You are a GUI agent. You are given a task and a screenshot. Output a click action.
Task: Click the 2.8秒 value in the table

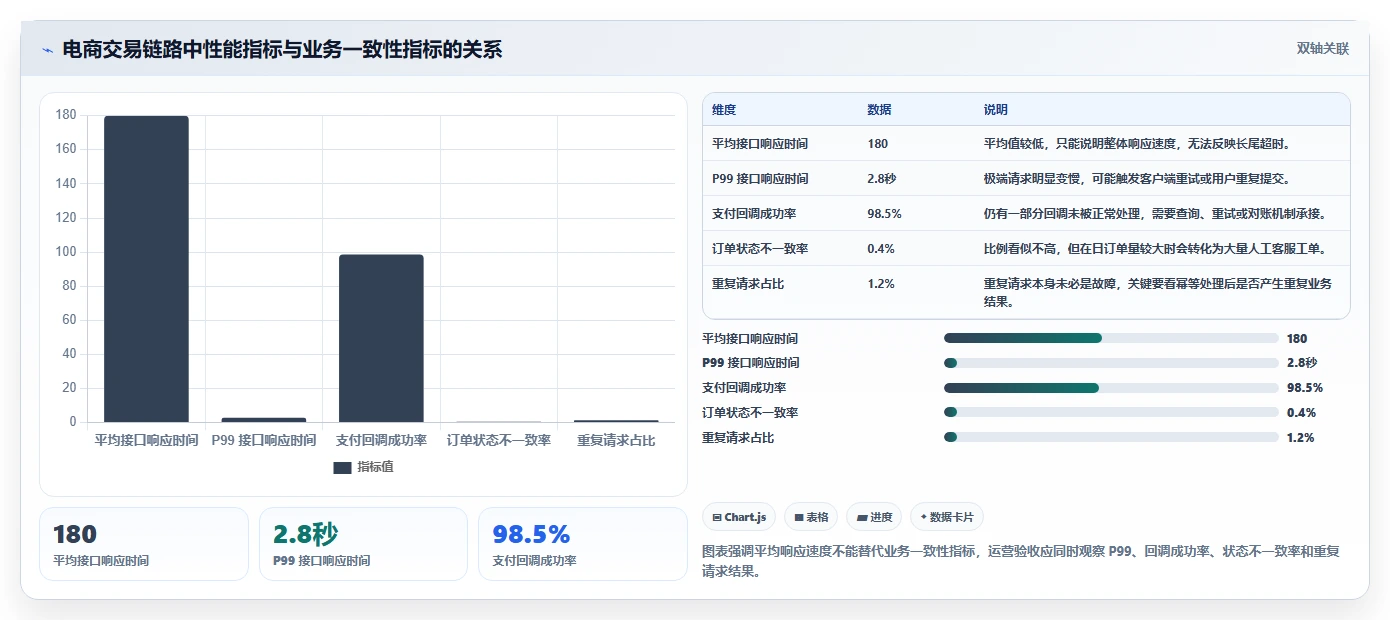pyautogui.click(x=882, y=179)
